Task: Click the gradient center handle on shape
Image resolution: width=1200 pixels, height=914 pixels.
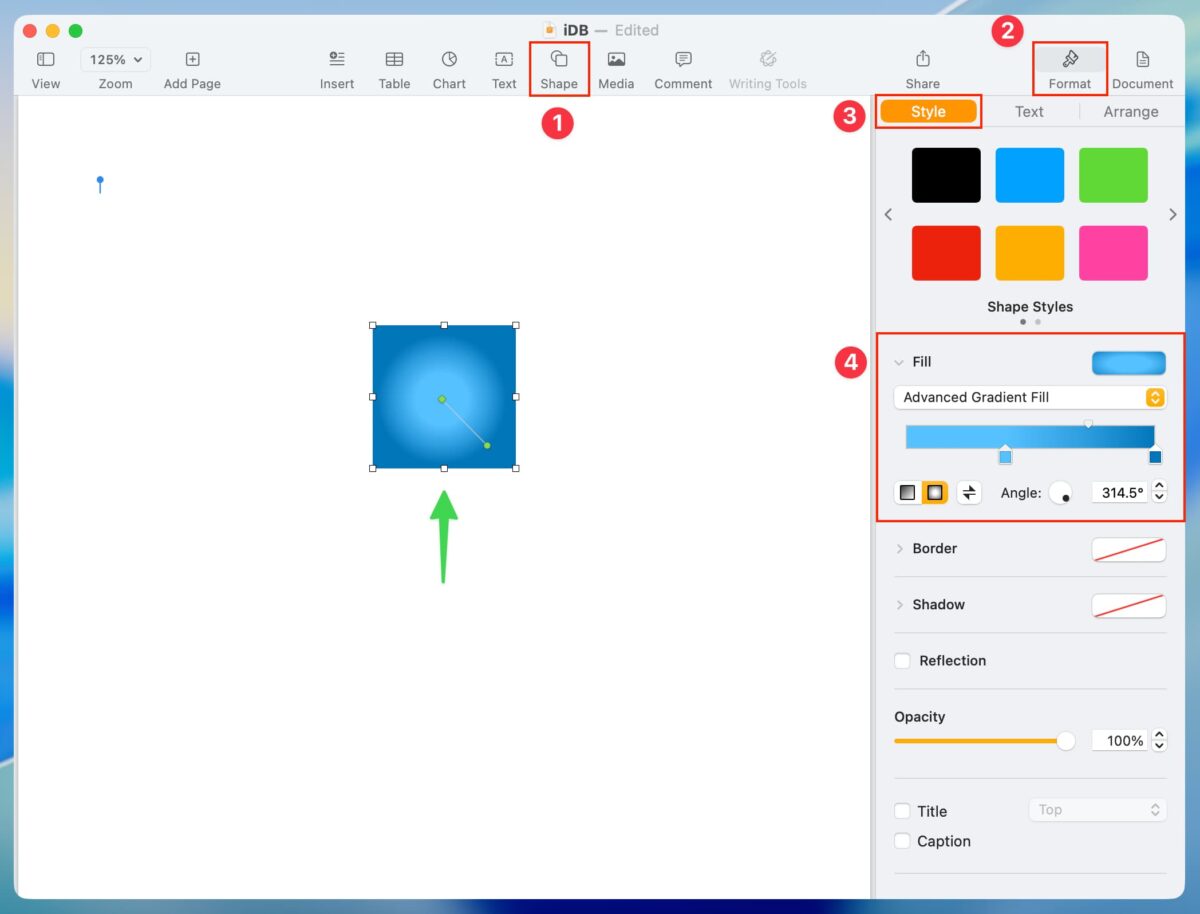Action: coord(441,399)
